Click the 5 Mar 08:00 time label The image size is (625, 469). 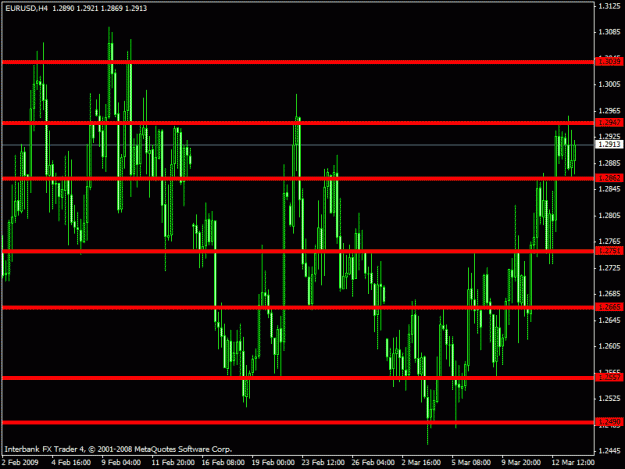[x=471, y=462]
